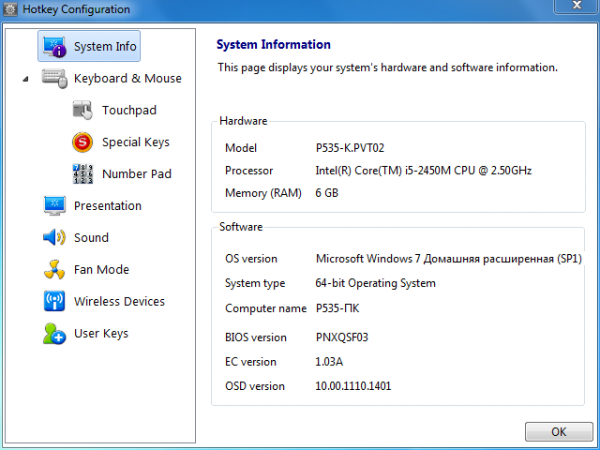This screenshot has height=450, width=600.
Task: Click the Keyboard & Mouse keyboard icon
Action: 55,78
